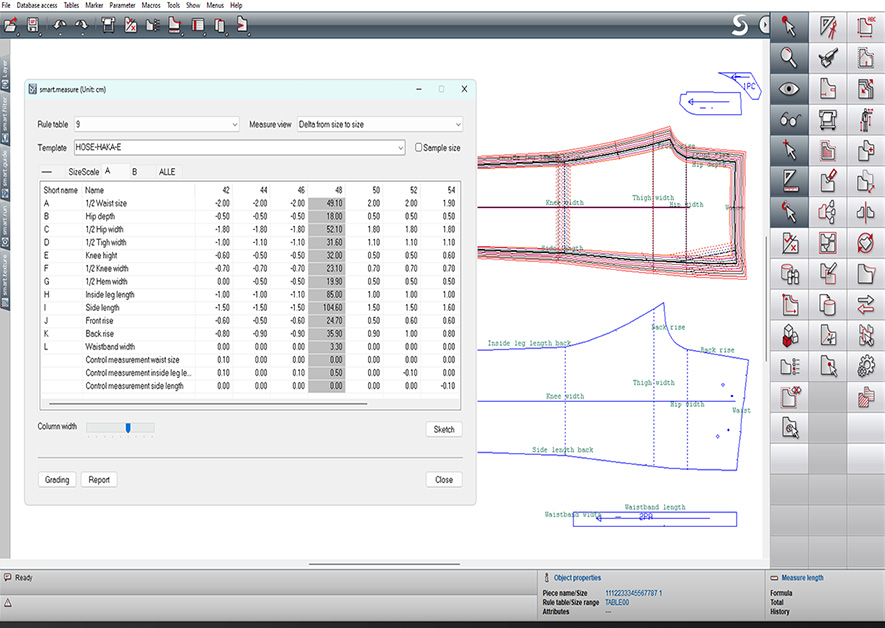Select the eye view tool icon
The width and height of the screenshot is (885, 628).
point(790,89)
